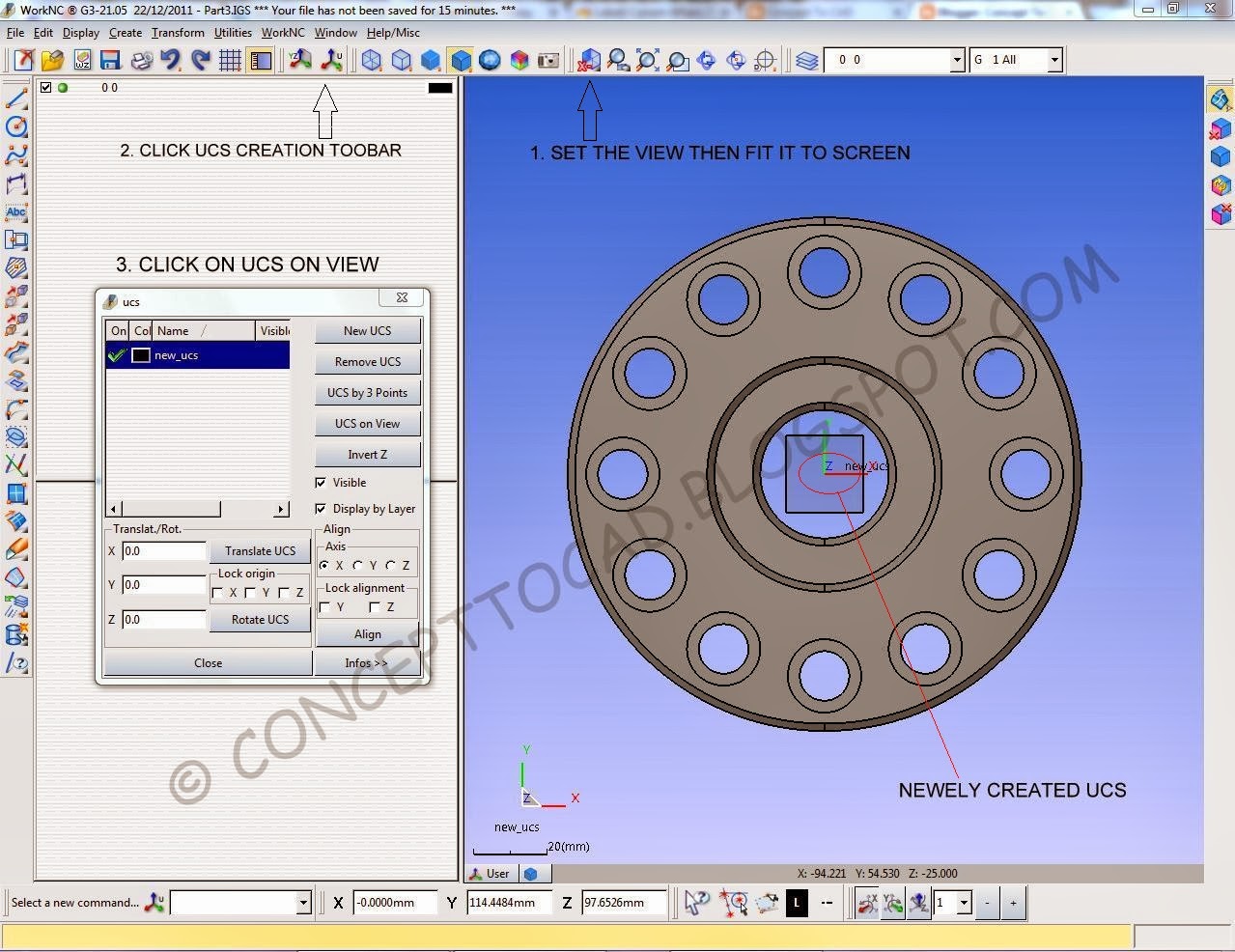Click the color swatch next to new_ucs
Image resolution: width=1235 pixels, height=952 pixels.
141,354
